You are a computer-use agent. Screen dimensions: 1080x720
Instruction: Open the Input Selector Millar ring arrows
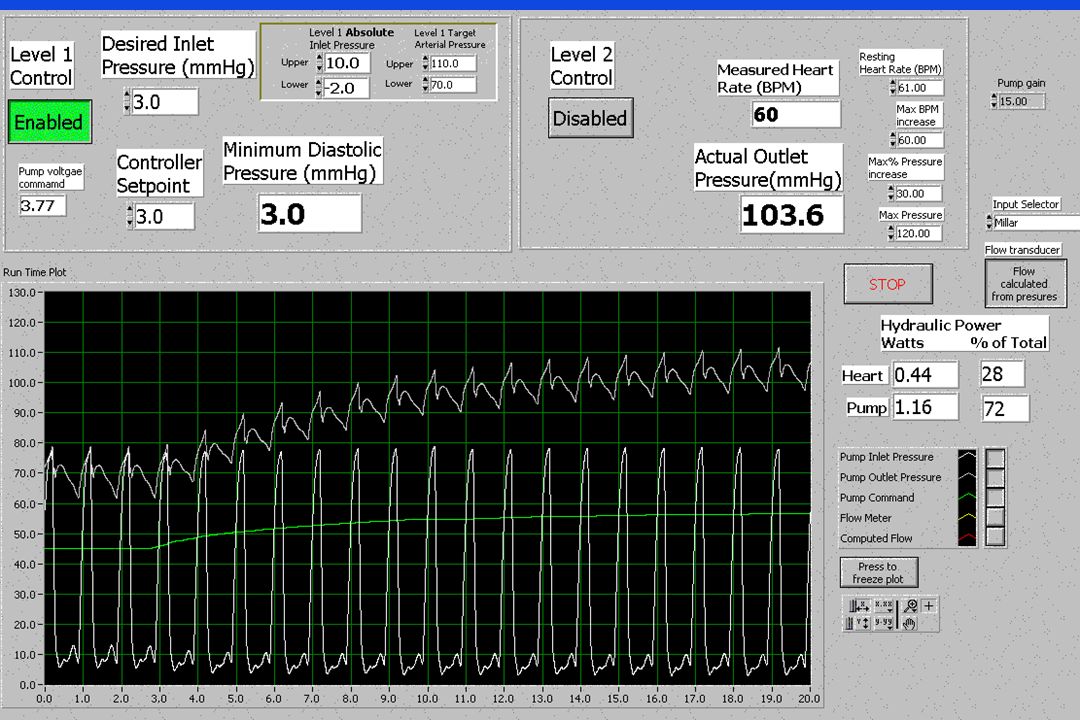pyautogui.click(x=989, y=223)
